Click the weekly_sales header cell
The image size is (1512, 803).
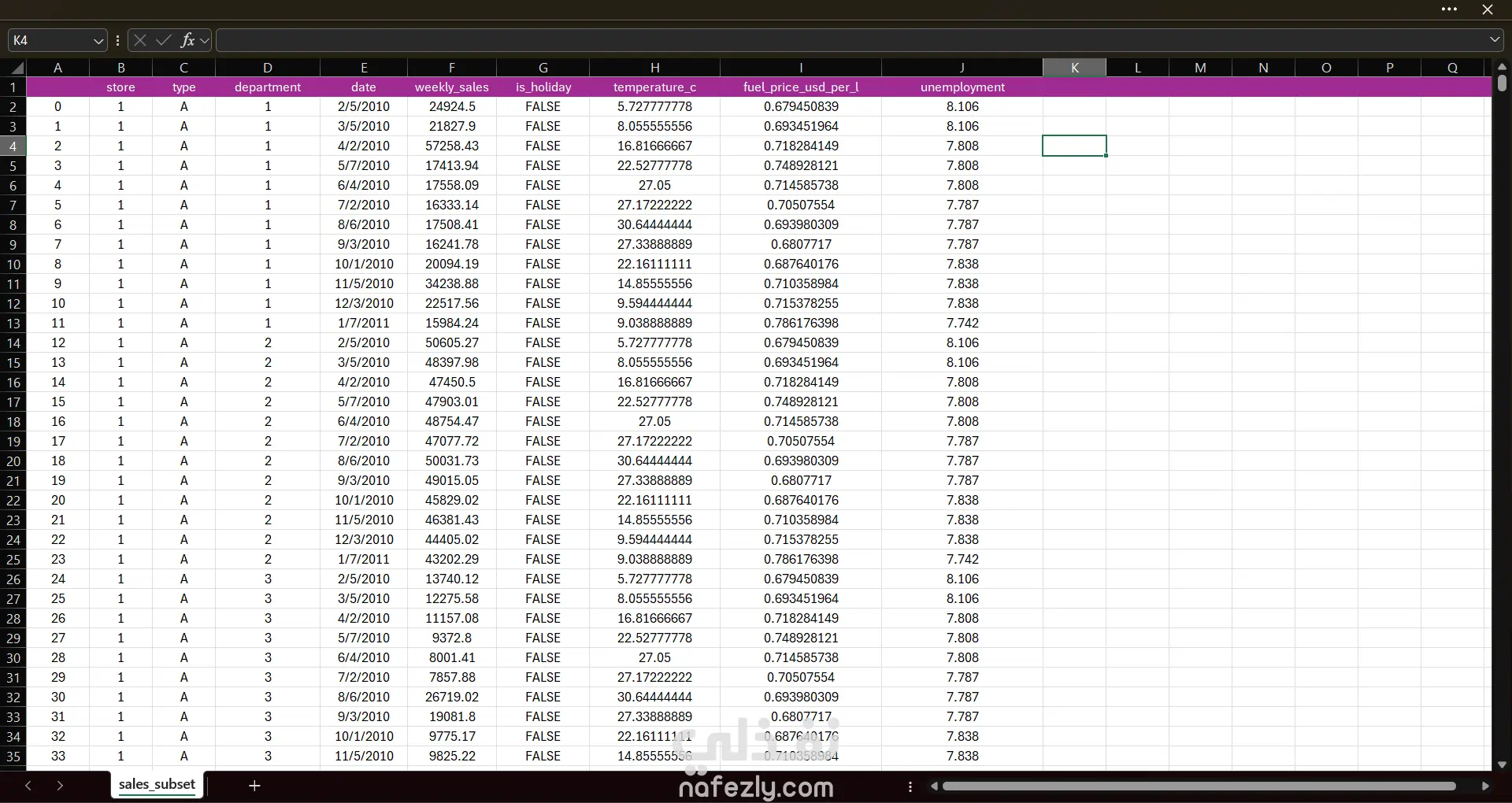click(452, 87)
